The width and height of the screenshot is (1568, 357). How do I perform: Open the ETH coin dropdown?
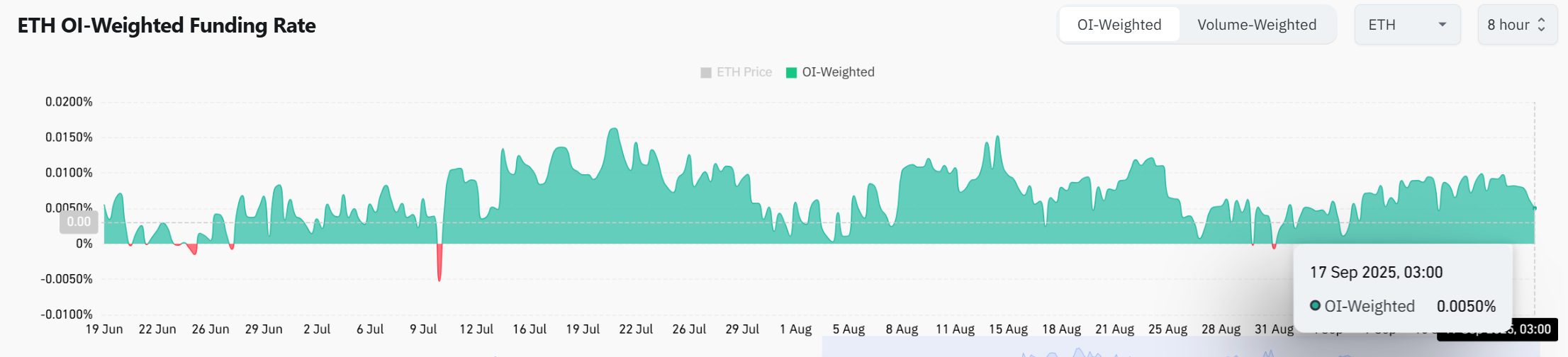1406,25
